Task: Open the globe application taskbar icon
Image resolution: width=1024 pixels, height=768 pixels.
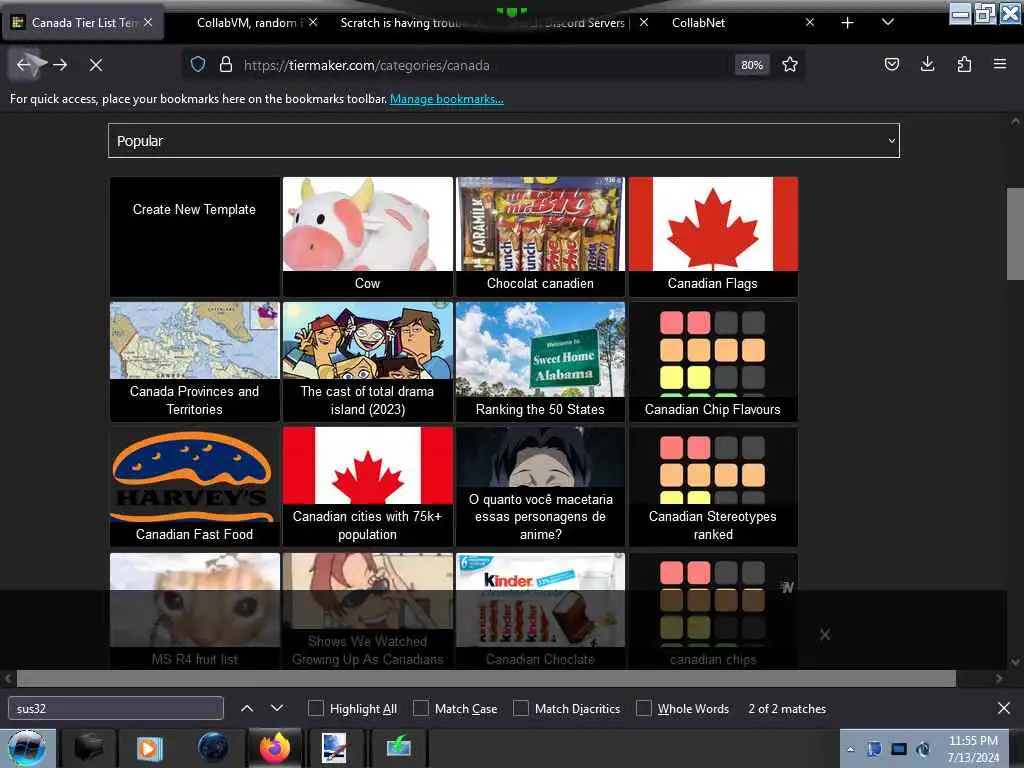Action: coord(213,748)
